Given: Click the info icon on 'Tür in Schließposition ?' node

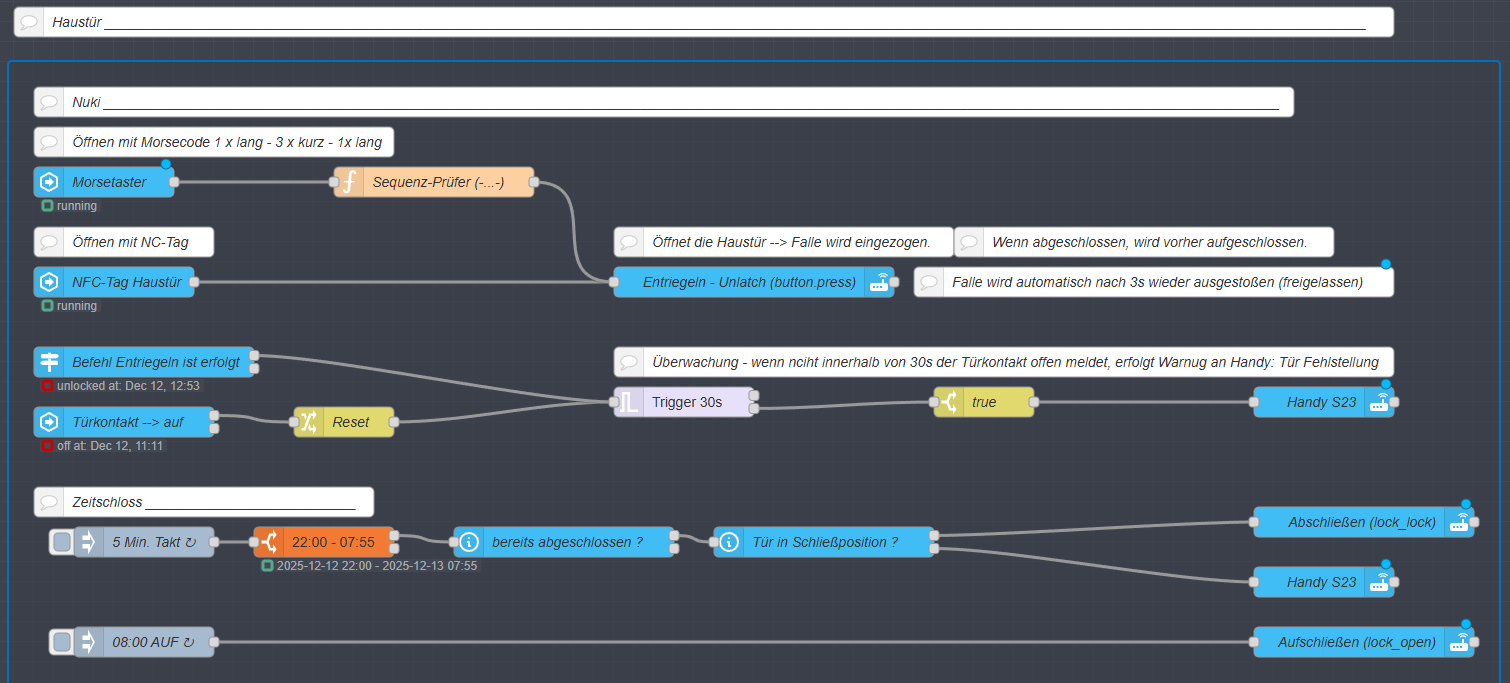Looking at the screenshot, I should coord(729,542).
